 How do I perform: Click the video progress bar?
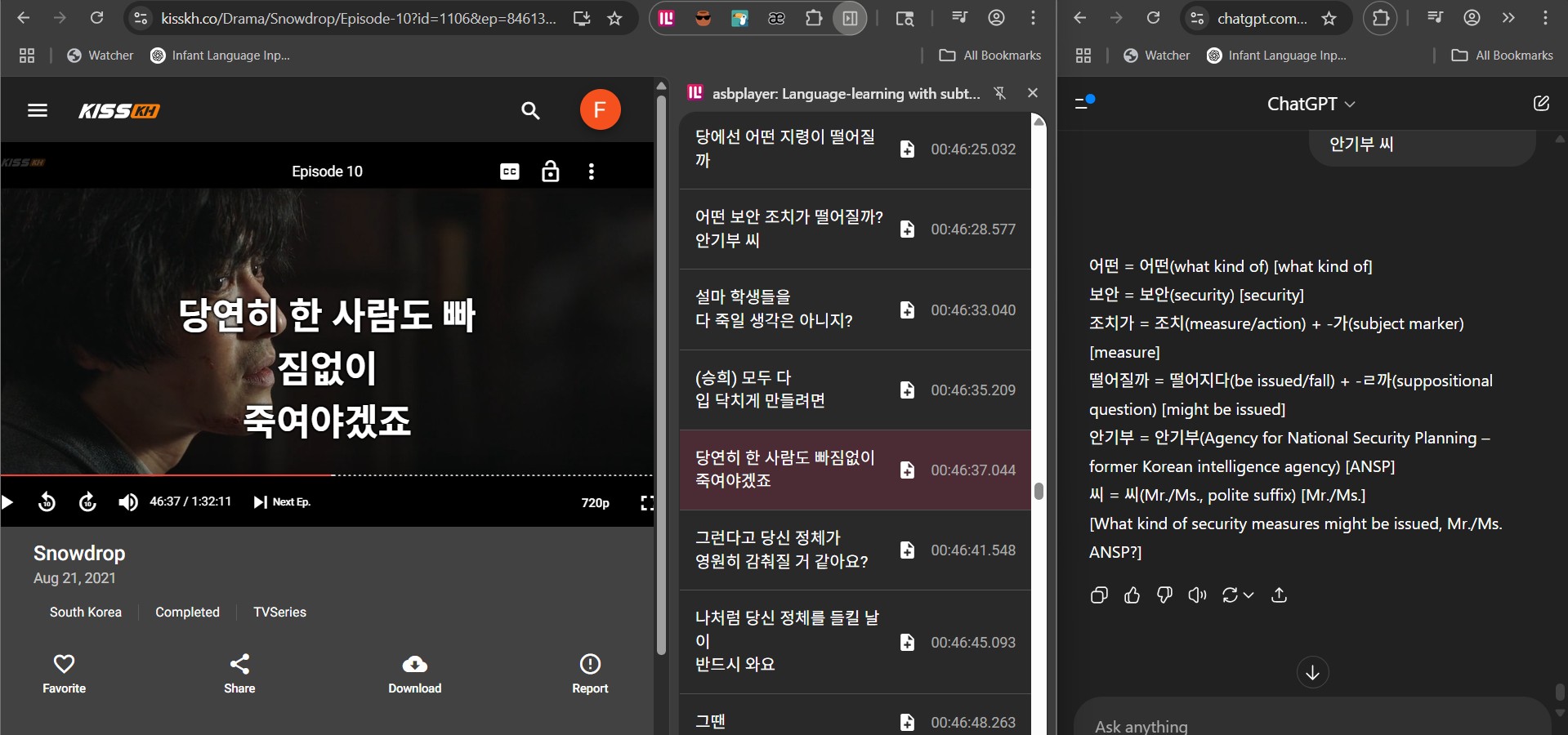(327, 474)
